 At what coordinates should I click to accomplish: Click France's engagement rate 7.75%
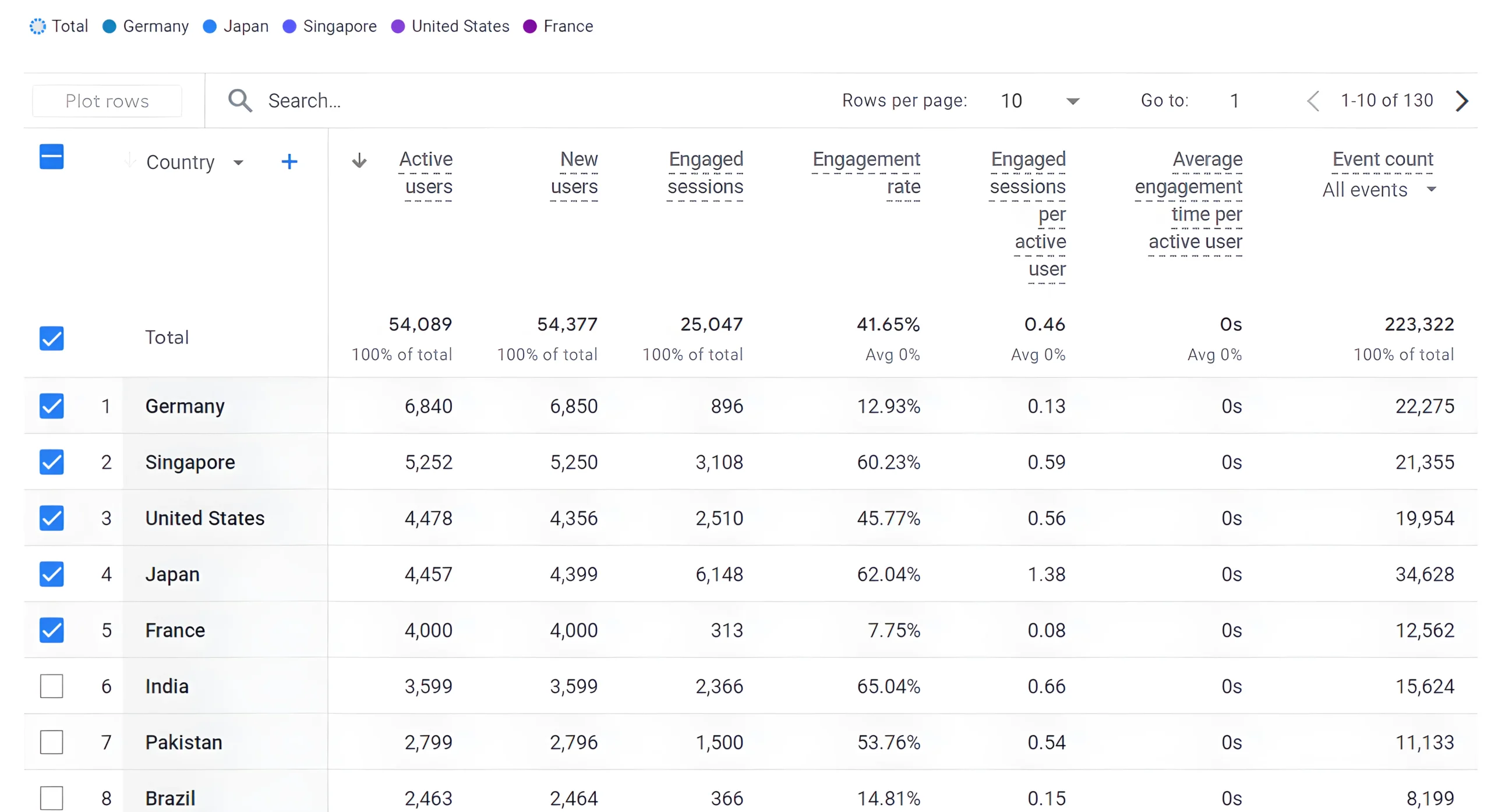click(893, 630)
